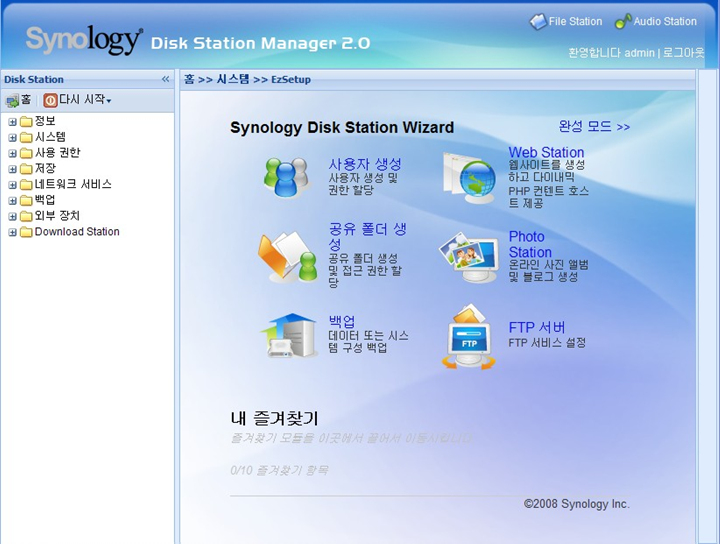Click the 0/10 즐겨찾기 항목 text
This screenshot has height=544, width=720.
coord(279,470)
